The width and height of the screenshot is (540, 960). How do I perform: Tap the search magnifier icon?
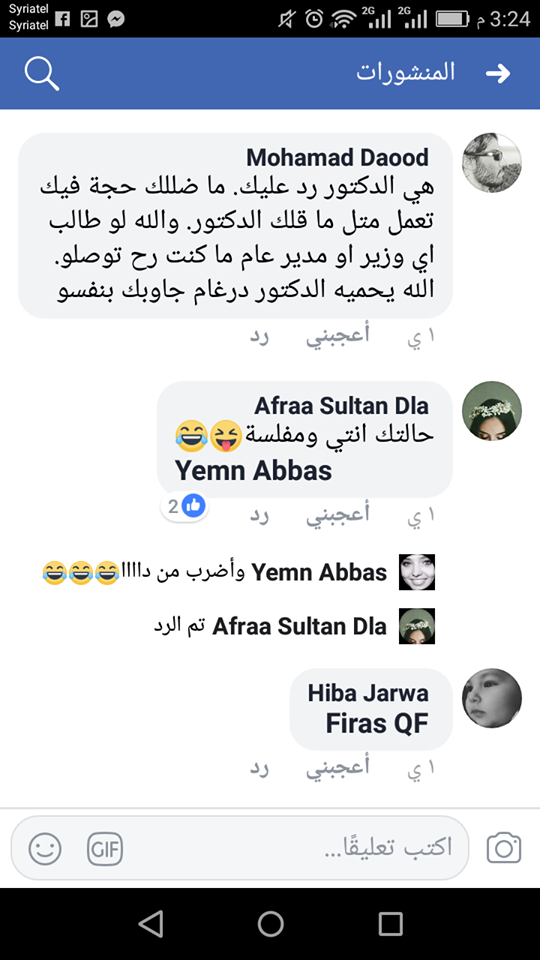point(42,74)
